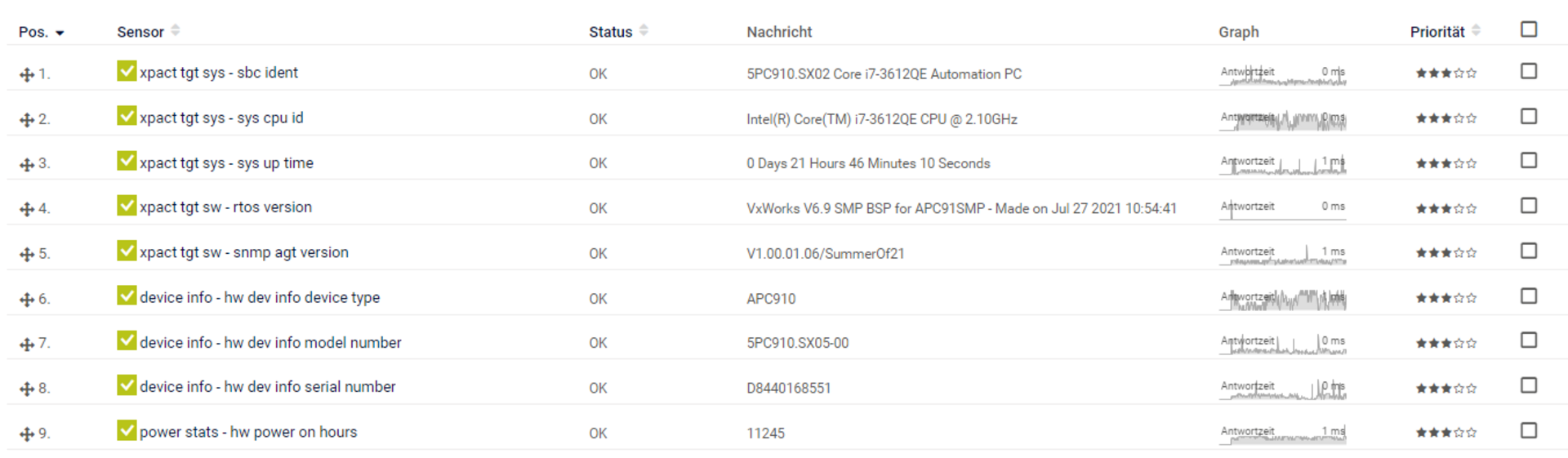The width and height of the screenshot is (1568, 458).
Task: Click the Priorität column header
Action: click(x=1437, y=32)
